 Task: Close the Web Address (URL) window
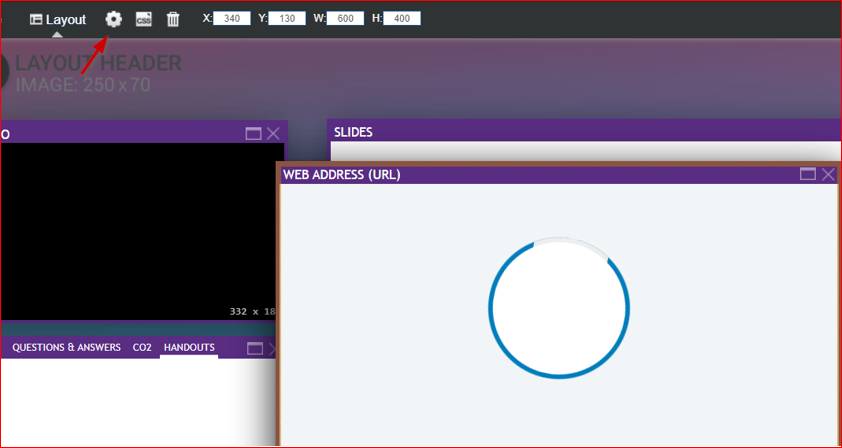point(829,174)
